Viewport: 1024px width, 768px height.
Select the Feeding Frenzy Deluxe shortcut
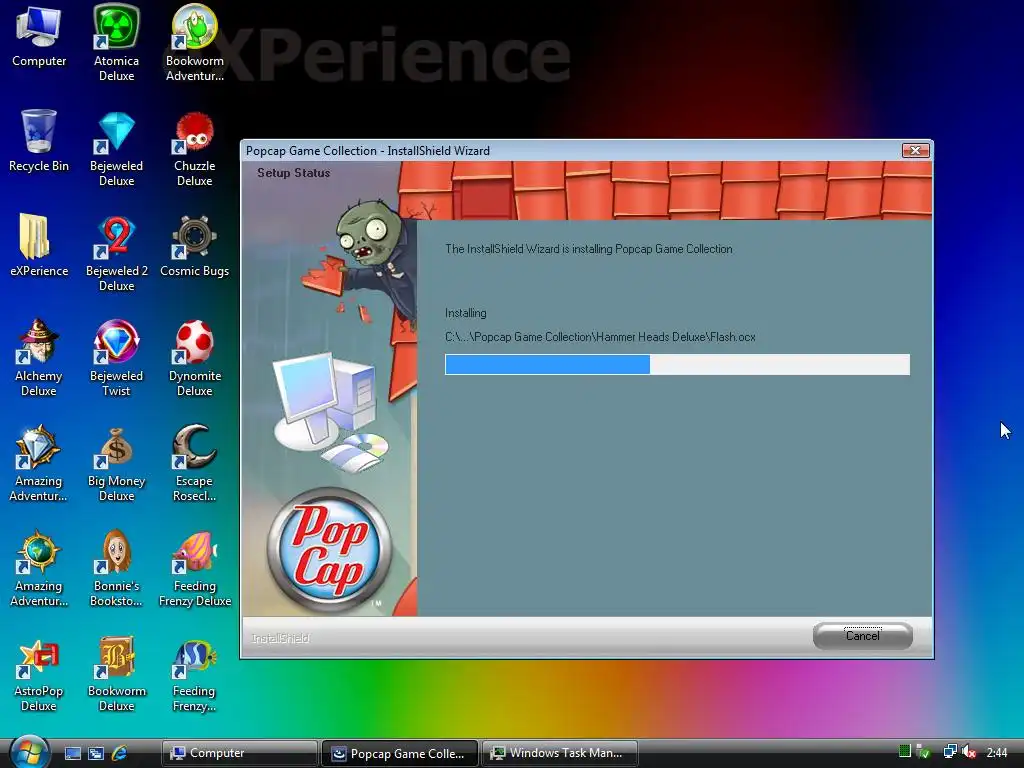(x=194, y=568)
